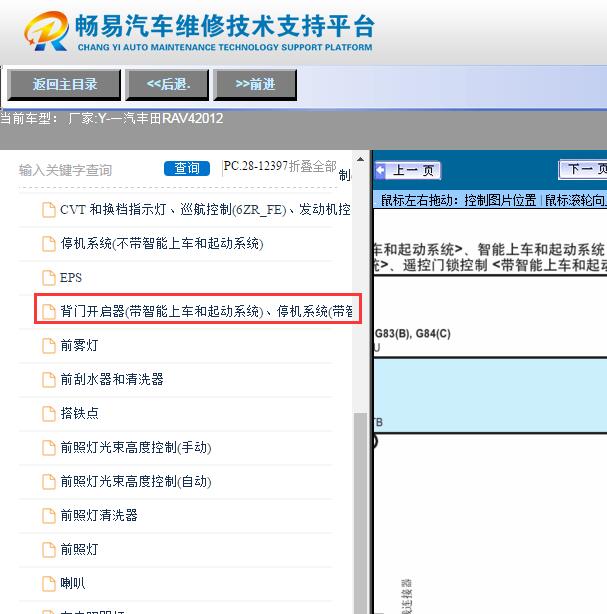
Task: Click the 返回主目录 button
Action: tap(64, 84)
